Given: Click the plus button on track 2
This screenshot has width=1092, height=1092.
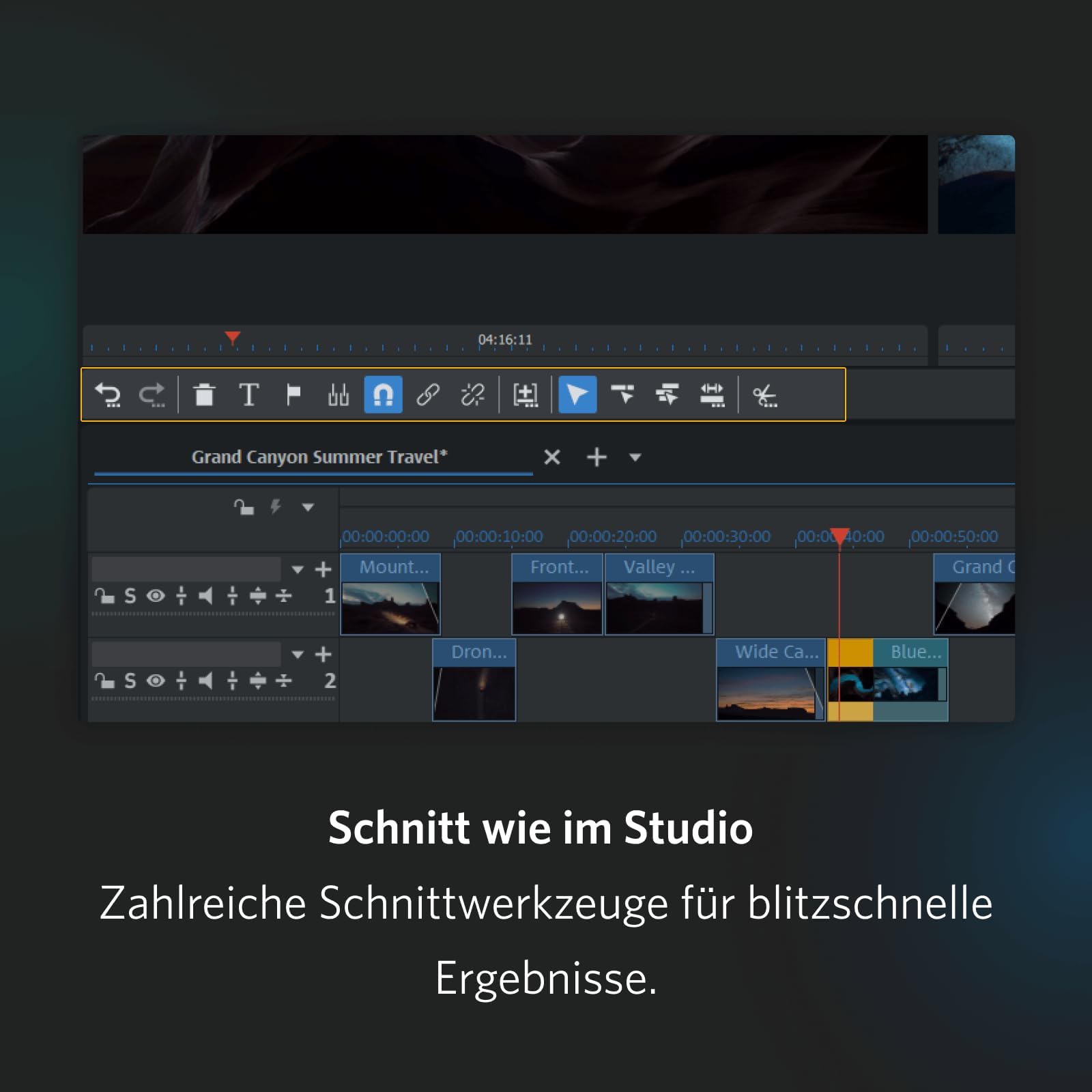Looking at the screenshot, I should pyautogui.click(x=323, y=654).
